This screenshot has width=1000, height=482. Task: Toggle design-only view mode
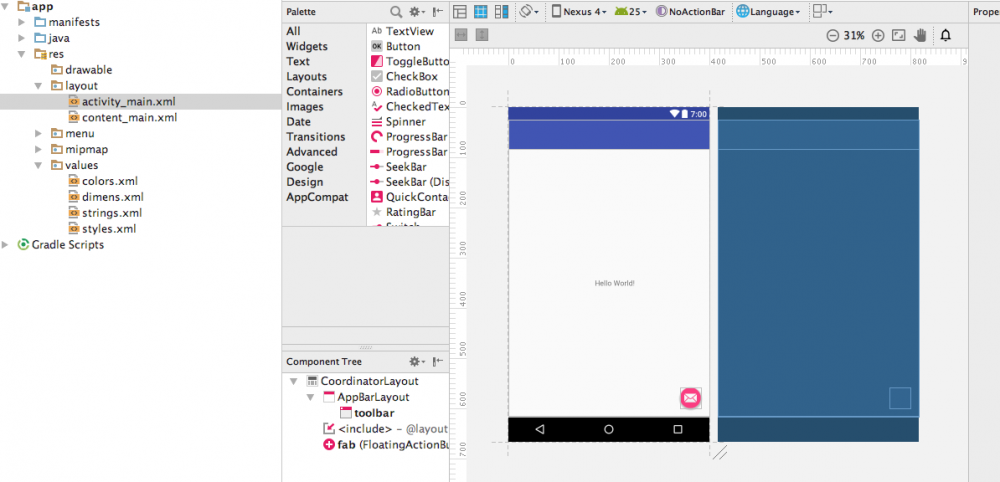pyautogui.click(x=460, y=12)
